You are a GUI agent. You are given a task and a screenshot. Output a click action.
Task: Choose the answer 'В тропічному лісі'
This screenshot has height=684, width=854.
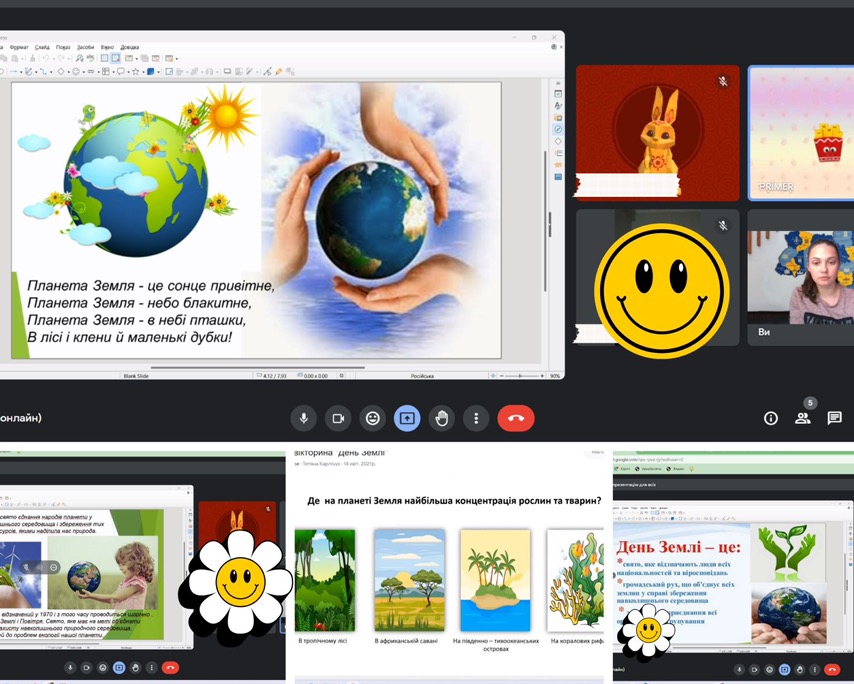[x=322, y=641]
